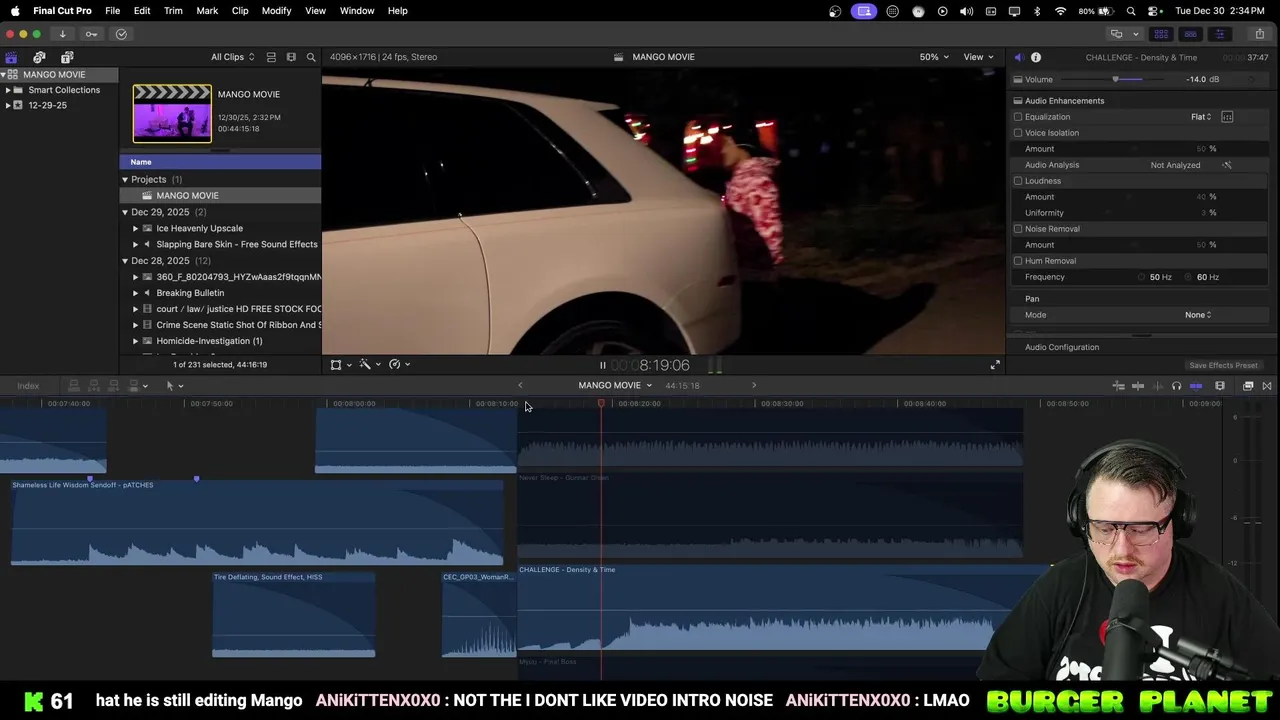Open the MANGO MOVIE timeline title dropdown

[615, 386]
